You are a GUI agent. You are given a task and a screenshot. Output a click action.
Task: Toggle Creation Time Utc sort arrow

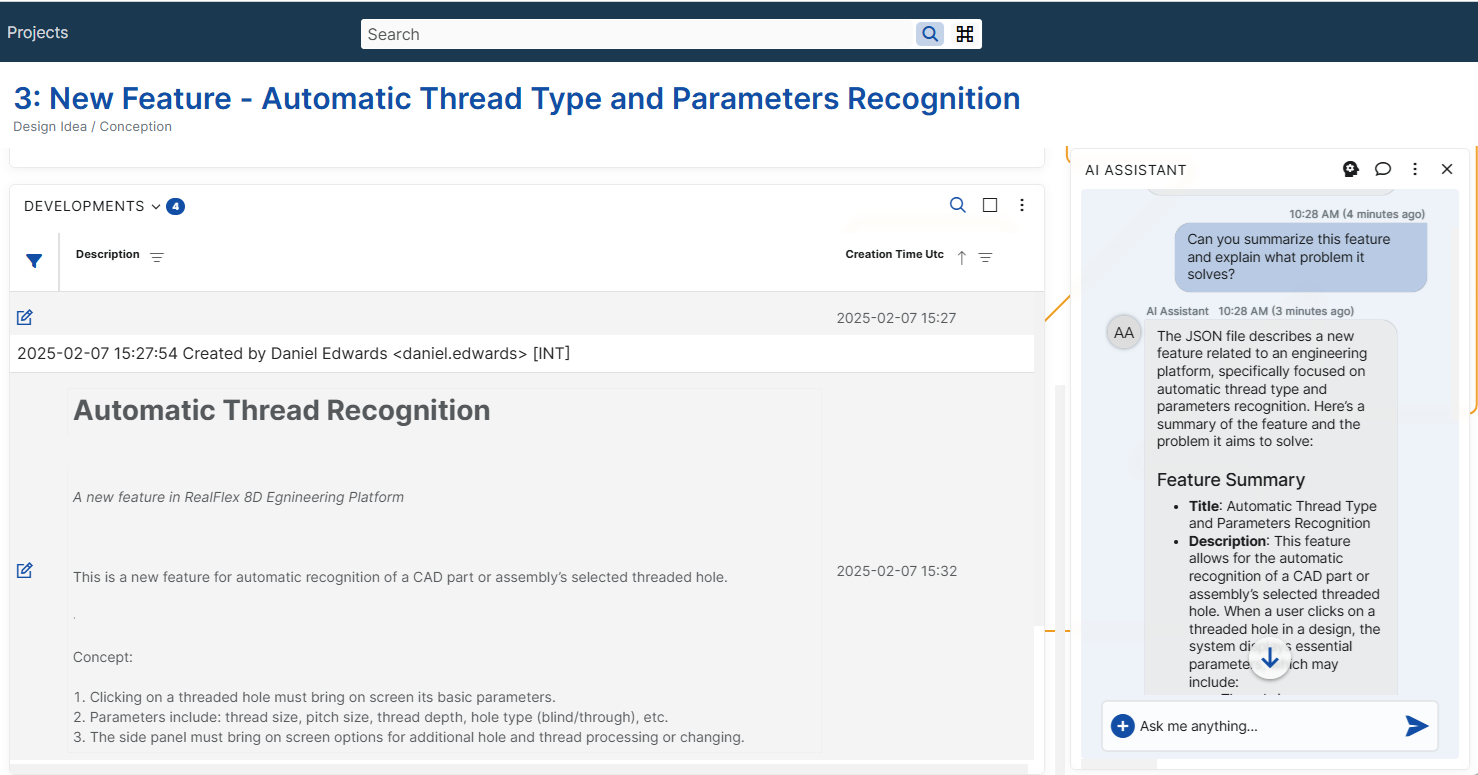click(962, 258)
